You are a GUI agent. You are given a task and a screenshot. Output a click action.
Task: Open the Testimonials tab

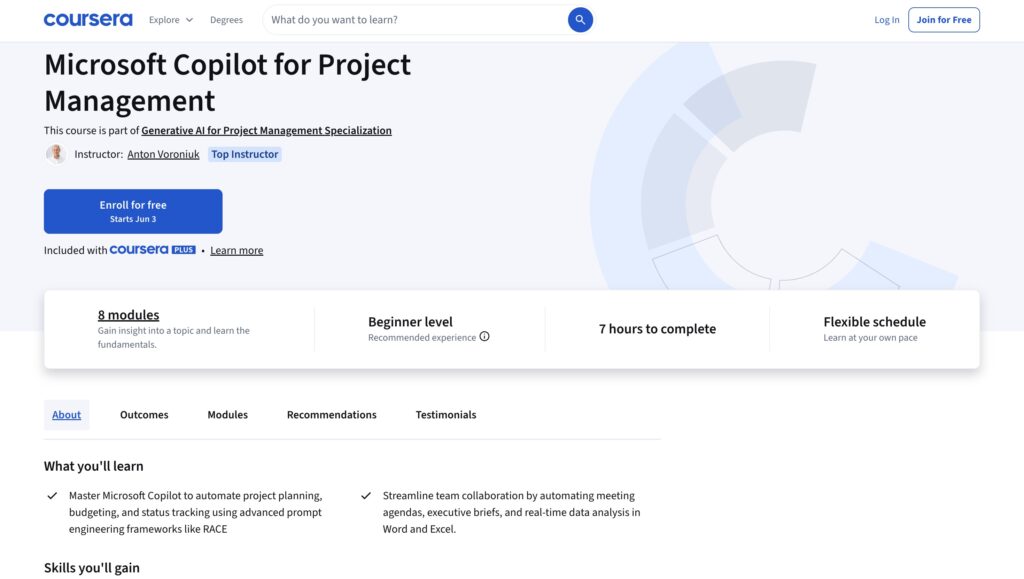pos(446,415)
